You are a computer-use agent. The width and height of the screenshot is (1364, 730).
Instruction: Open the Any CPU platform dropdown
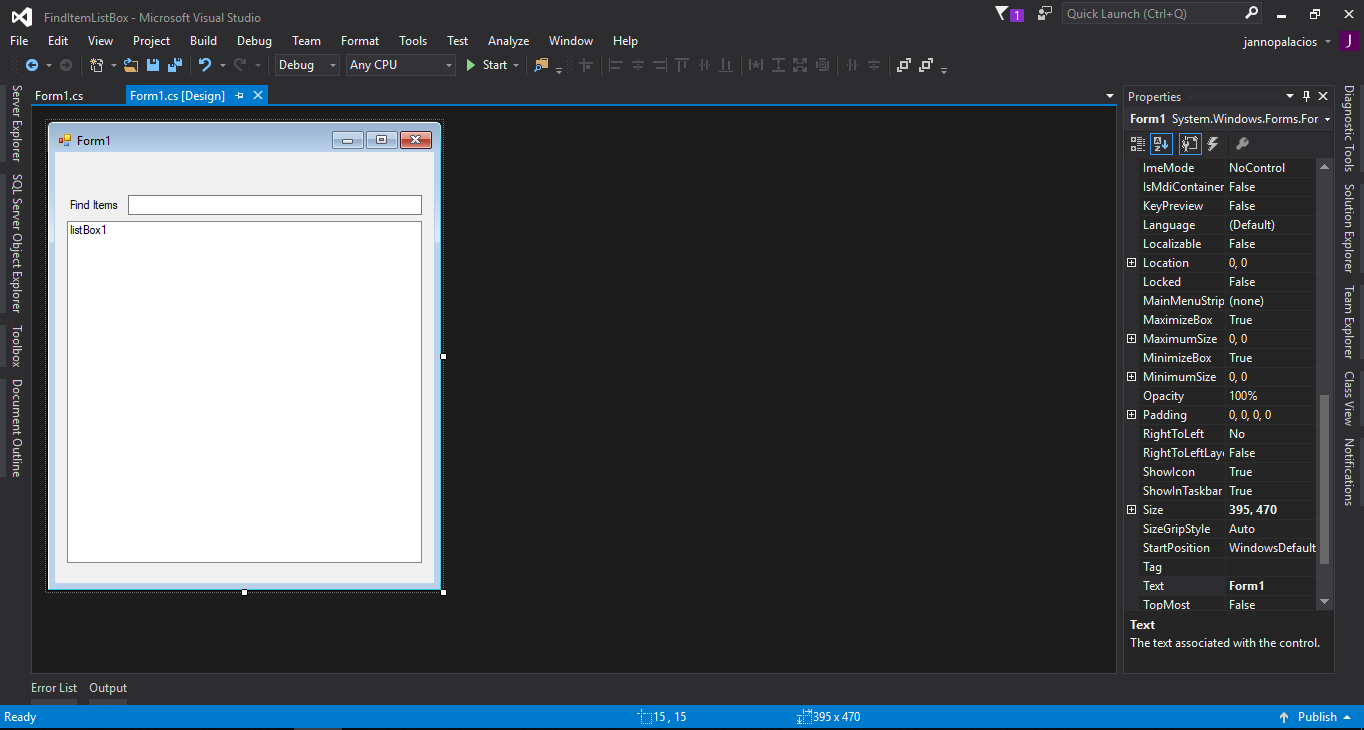[x=448, y=65]
